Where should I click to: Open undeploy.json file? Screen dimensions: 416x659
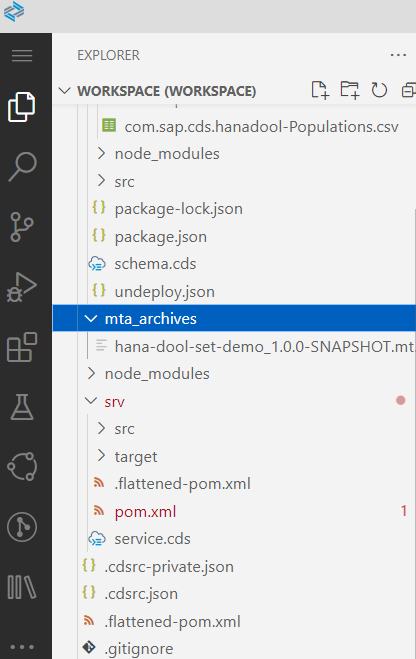pos(164,292)
